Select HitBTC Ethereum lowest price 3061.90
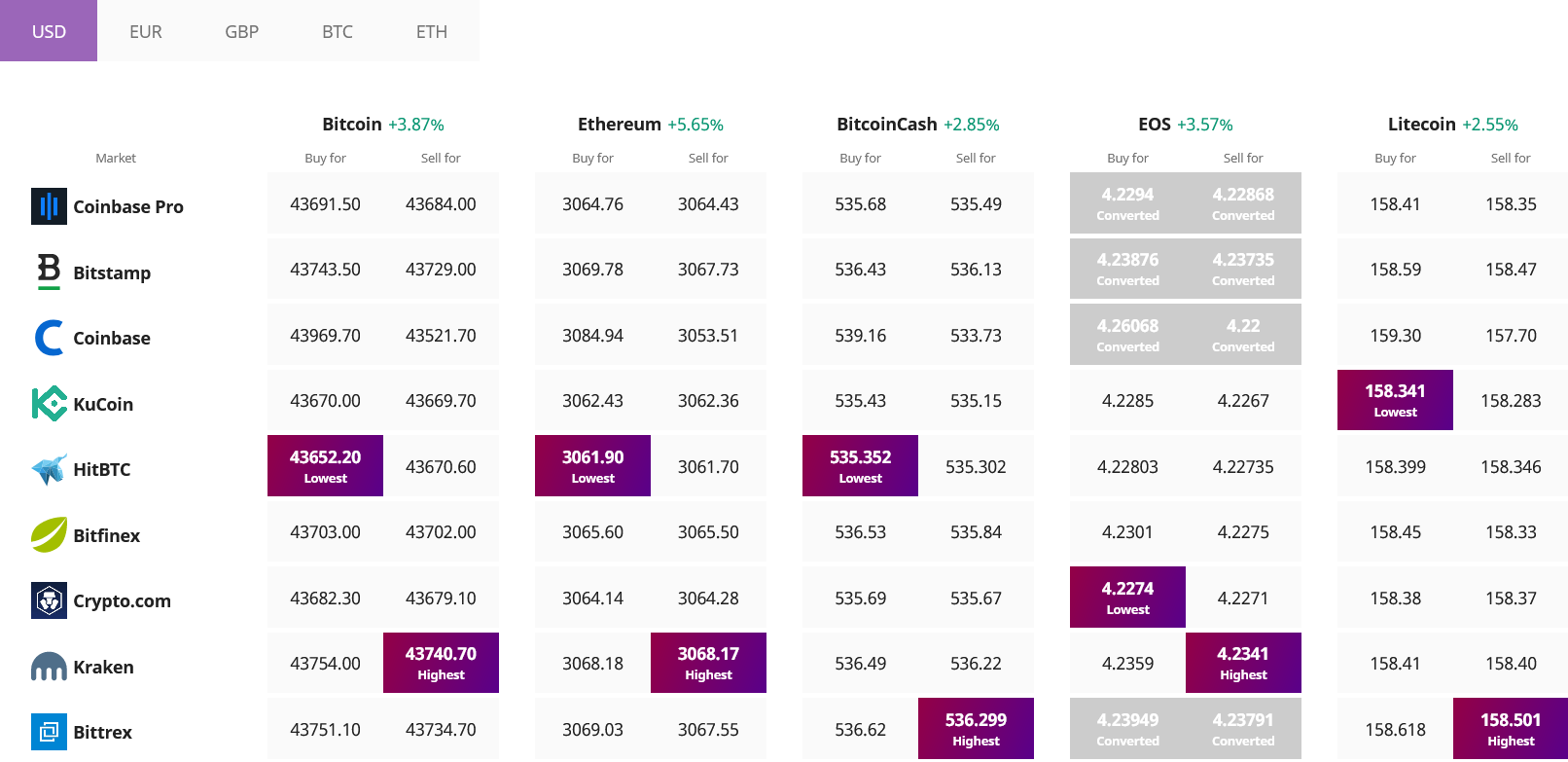 coord(592,465)
